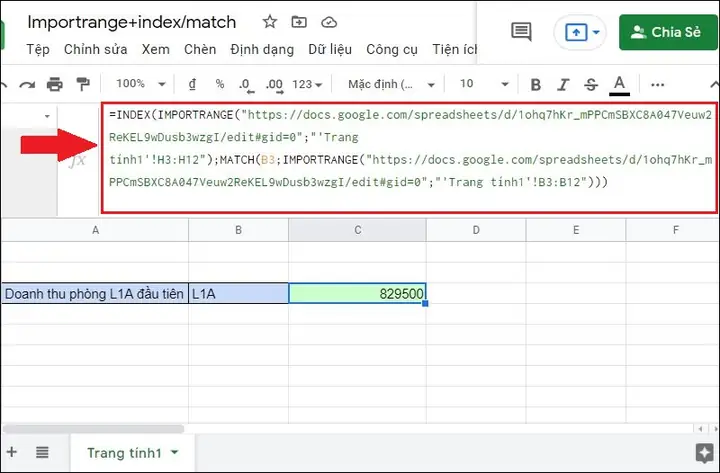Star the Importrange+index/match document

pyautogui.click(x=270, y=22)
